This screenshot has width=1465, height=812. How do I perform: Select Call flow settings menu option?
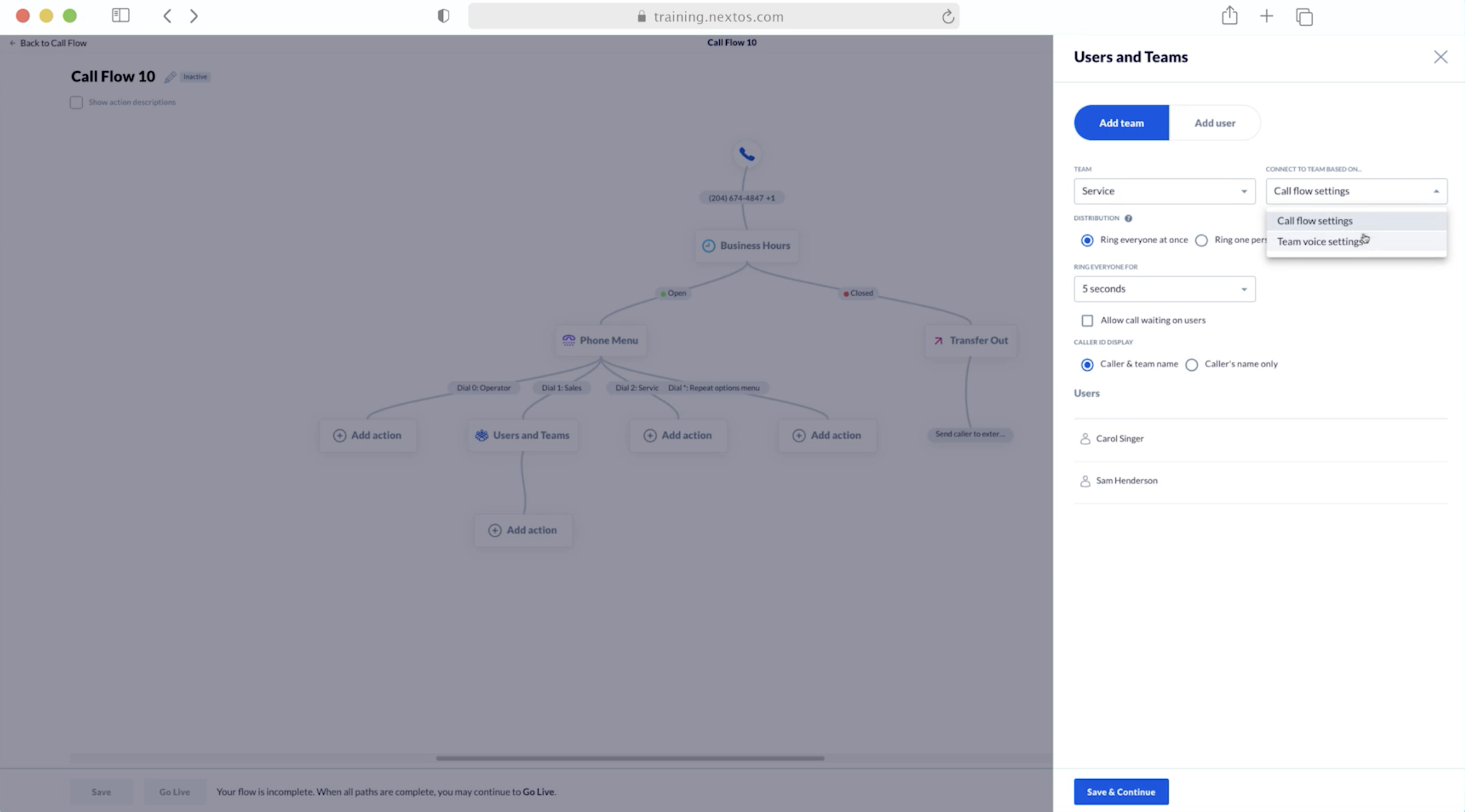(x=1315, y=219)
